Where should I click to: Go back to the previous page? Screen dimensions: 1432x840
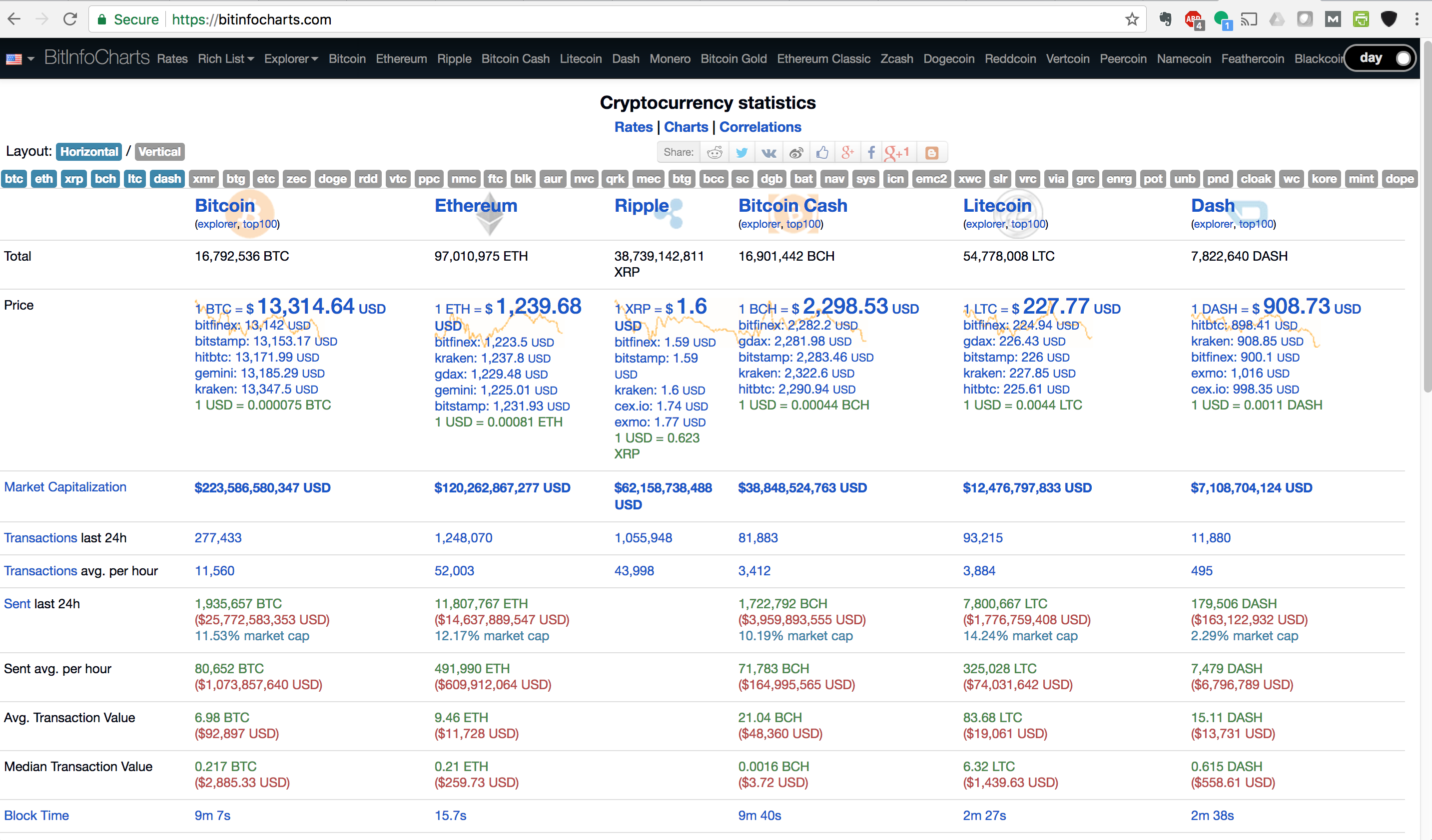click(x=14, y=19)
